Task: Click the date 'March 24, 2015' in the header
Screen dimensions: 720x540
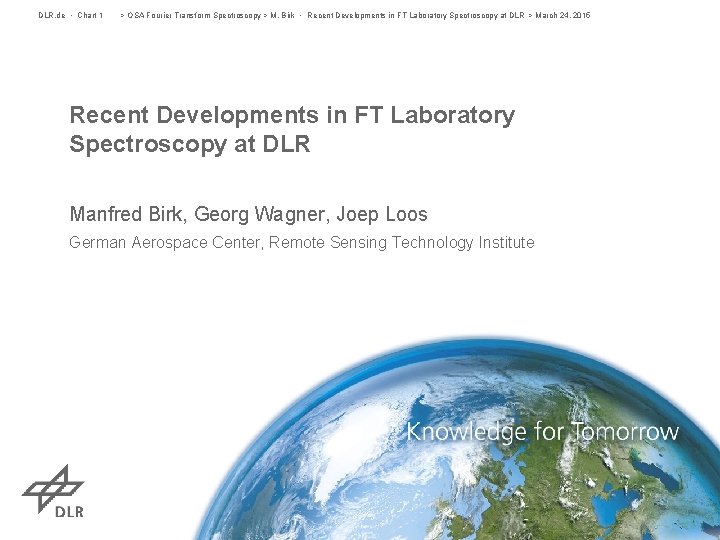Action: (563, 15)
